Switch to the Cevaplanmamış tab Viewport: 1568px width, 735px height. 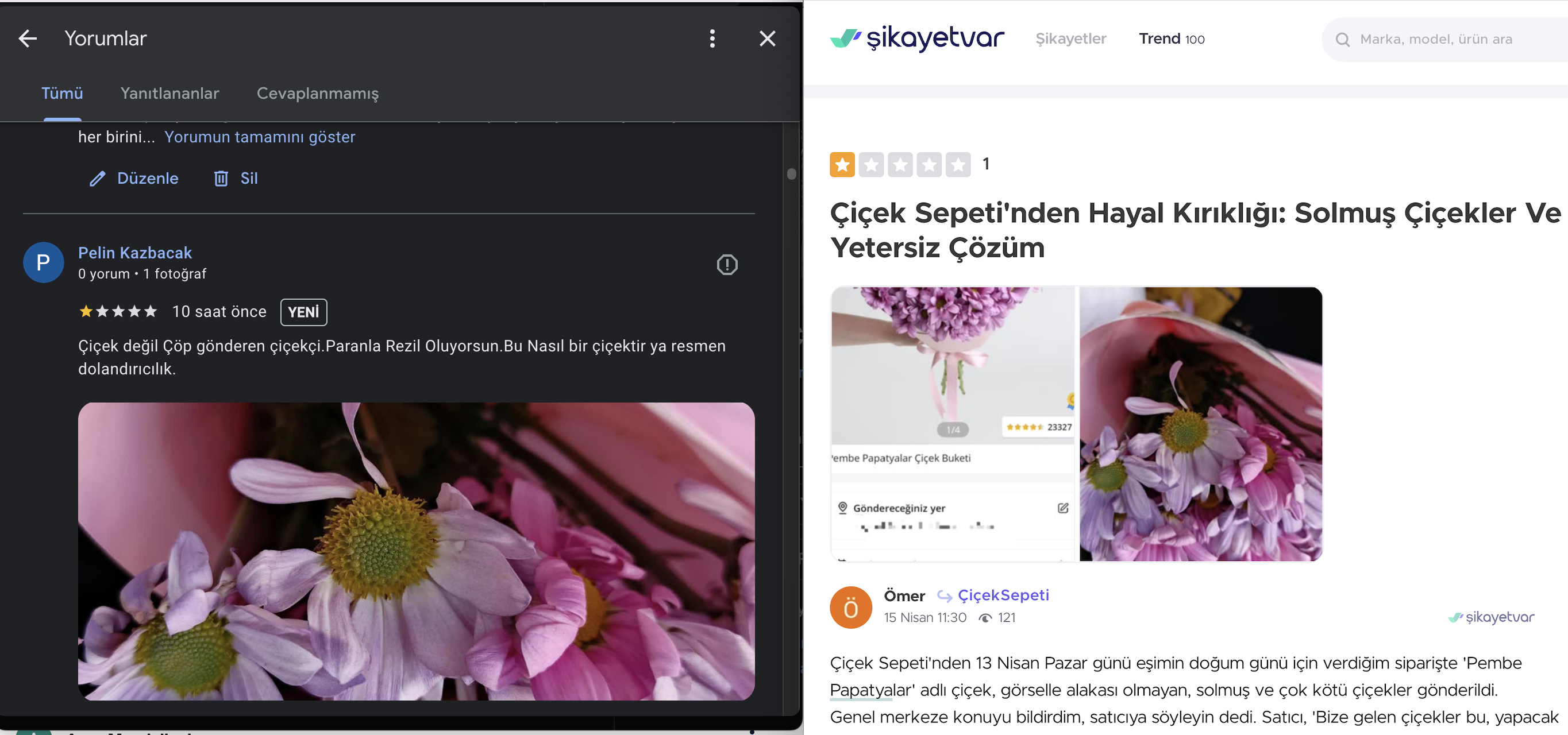317,93
